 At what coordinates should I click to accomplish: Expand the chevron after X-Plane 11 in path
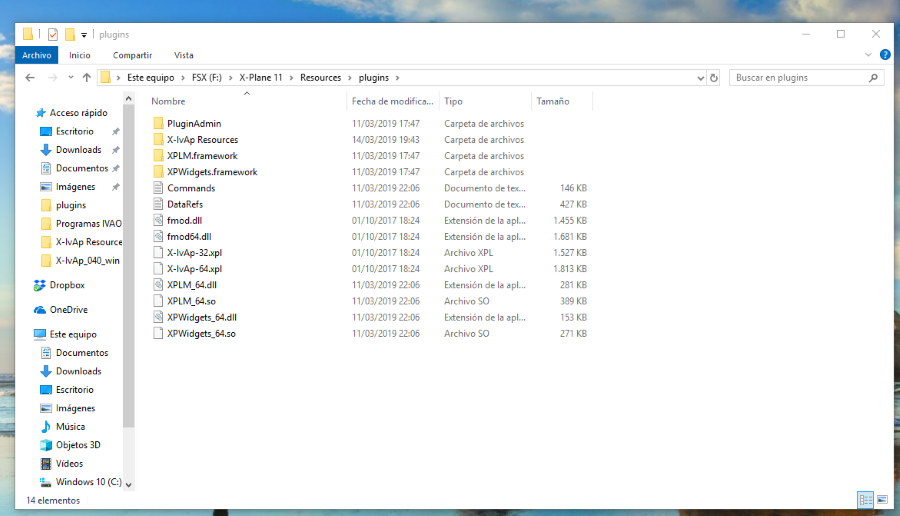point(291,77)
